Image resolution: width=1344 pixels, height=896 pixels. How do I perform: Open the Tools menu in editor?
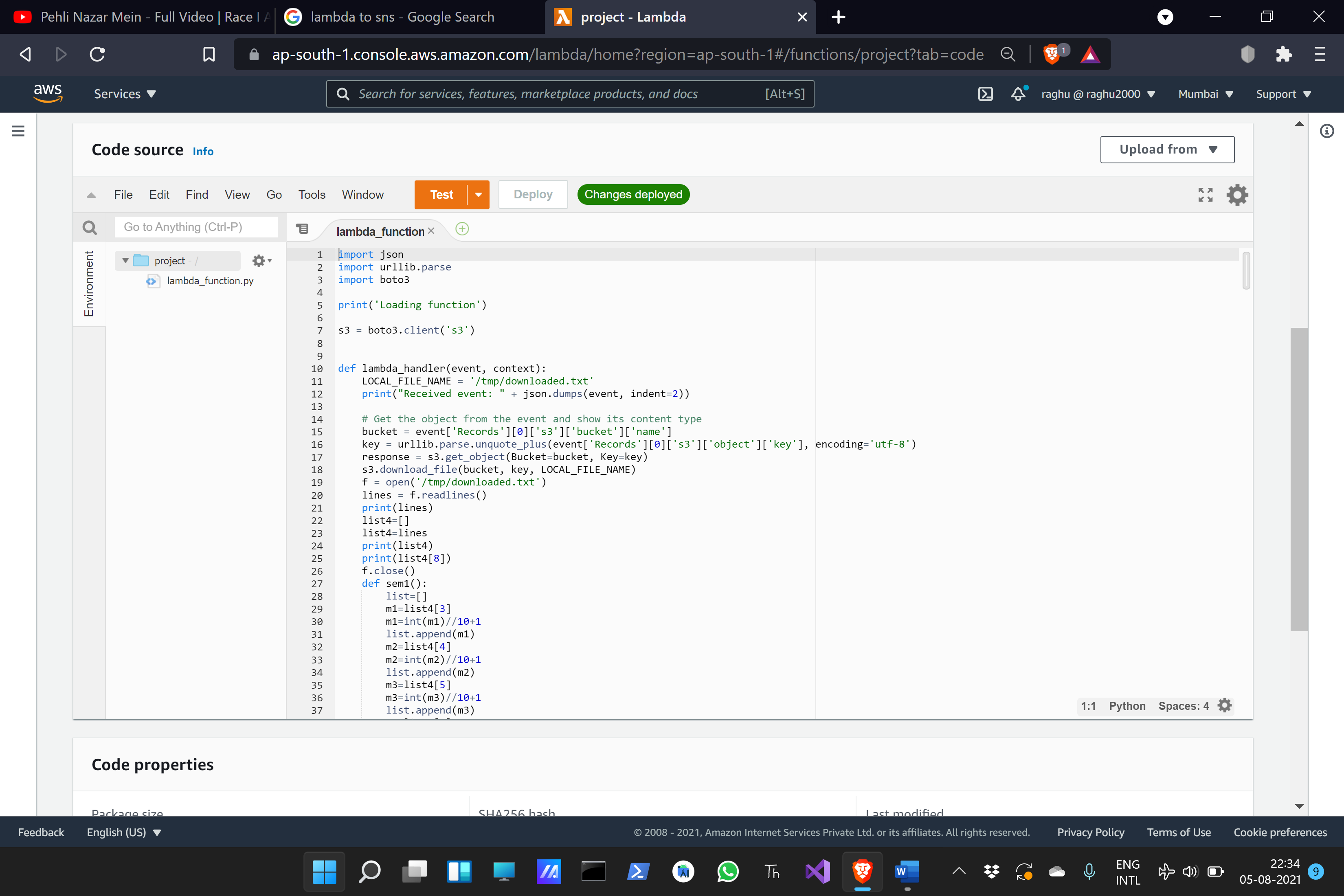(312, 195)
